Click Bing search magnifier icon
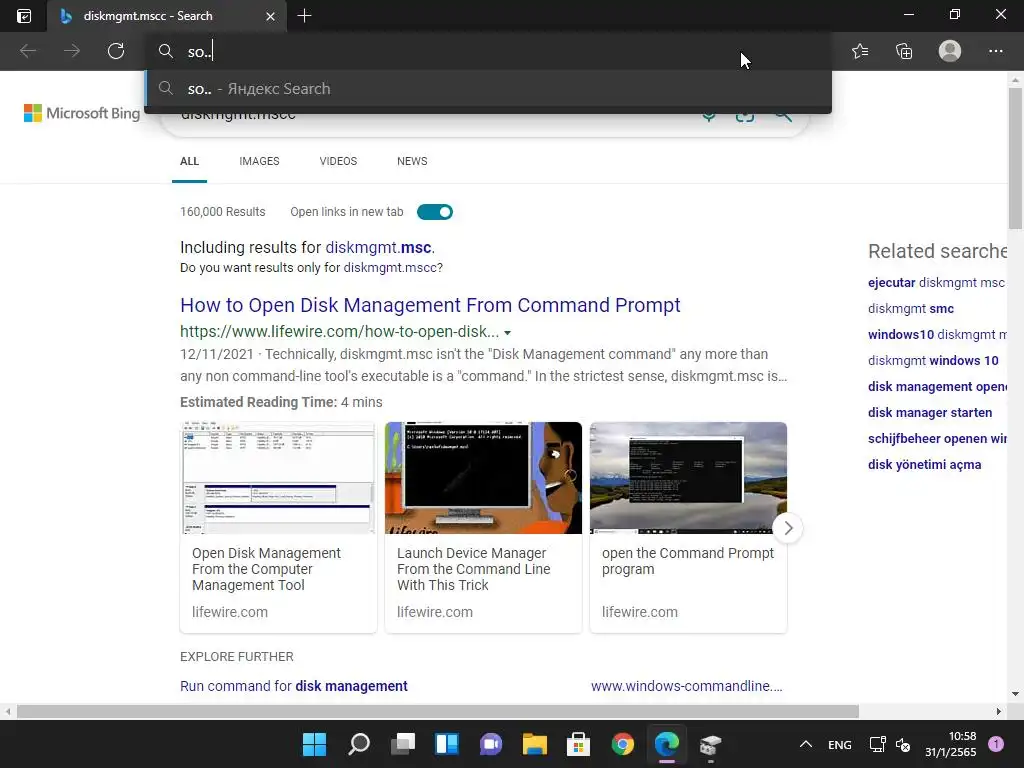Image resolution: width=1024 pixels, height=768 pixels. 783,116
